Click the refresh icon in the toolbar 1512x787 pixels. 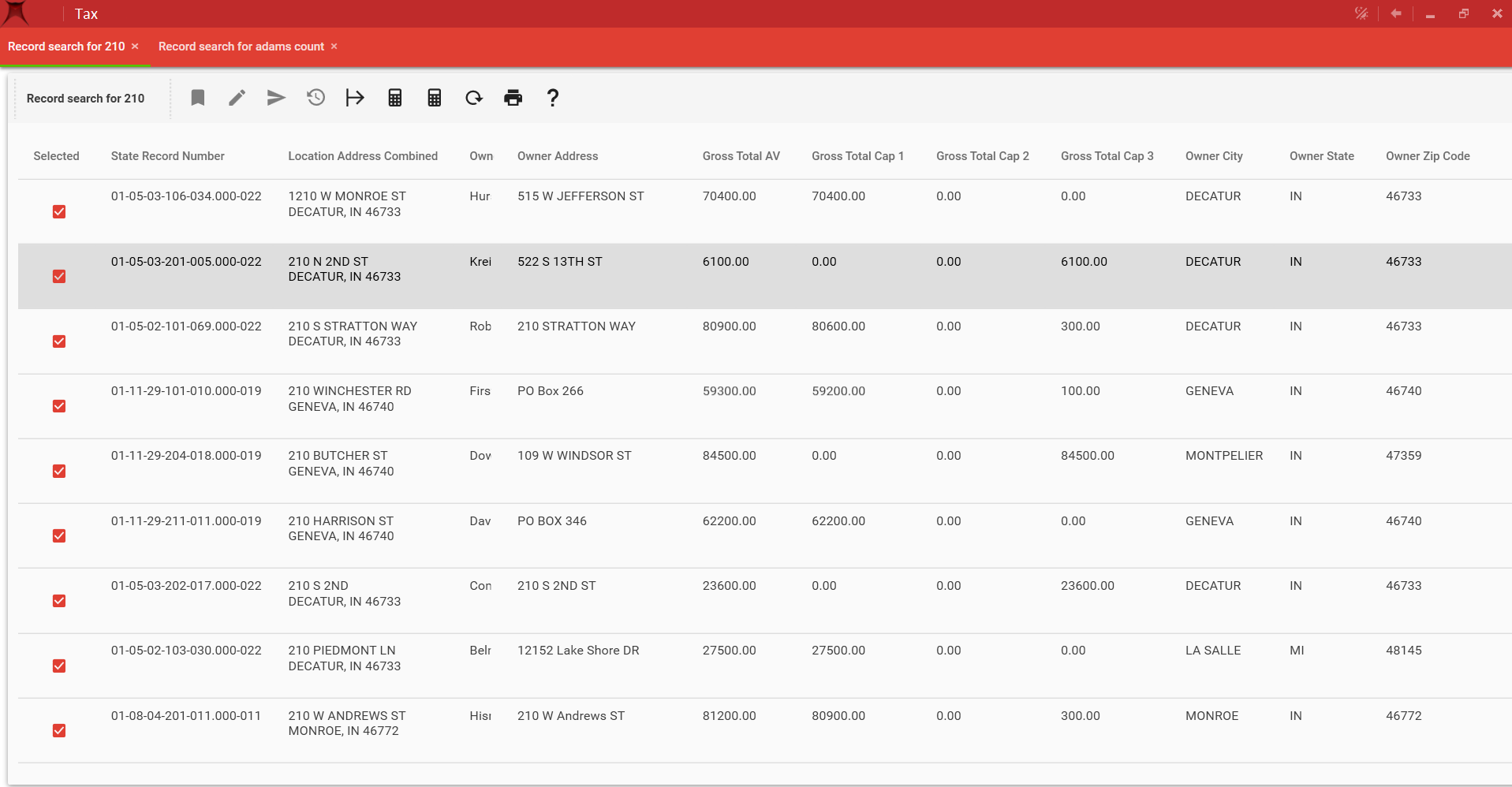pyautogui.click(x=473, y=98)
